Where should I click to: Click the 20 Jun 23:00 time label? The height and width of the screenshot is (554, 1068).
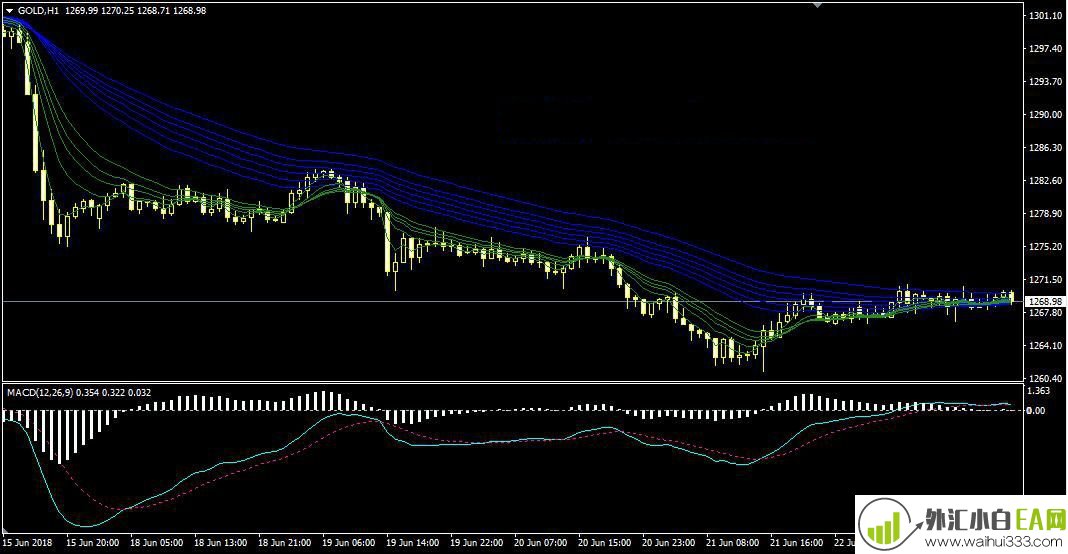pos(669,542)
